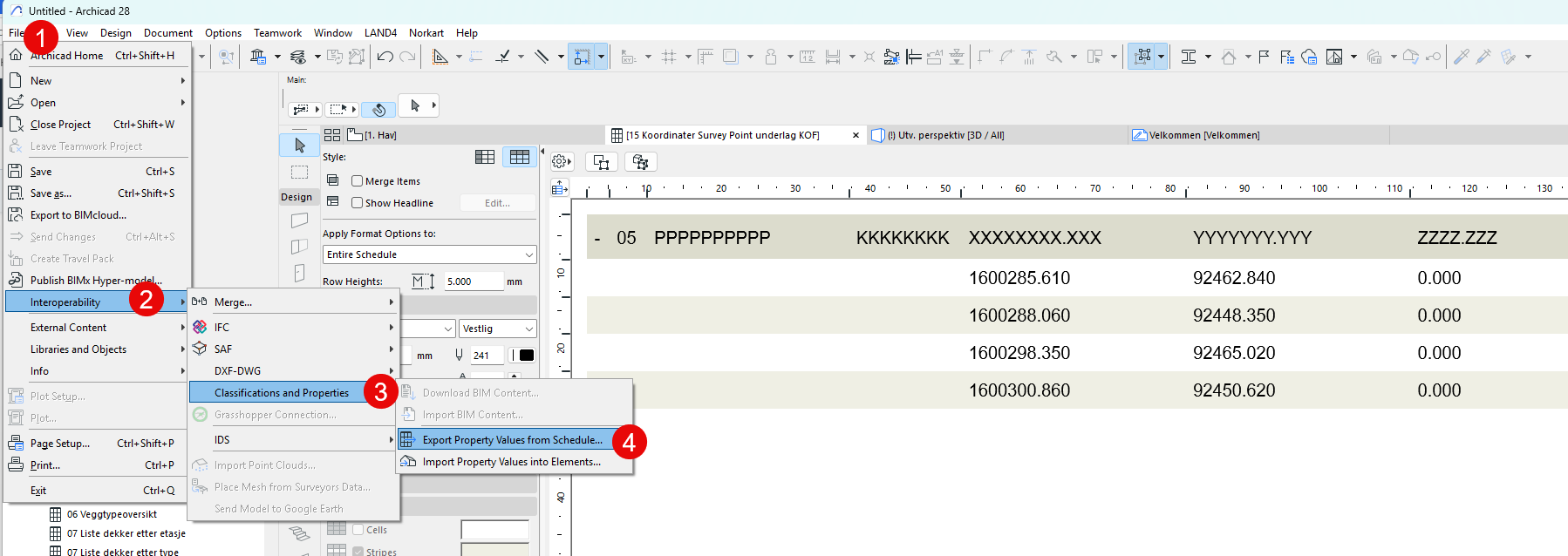This screenshot has height=556, width=1568.
Task: Select 06 Veggtypeoversikt schedule
Action: point(112,514)
